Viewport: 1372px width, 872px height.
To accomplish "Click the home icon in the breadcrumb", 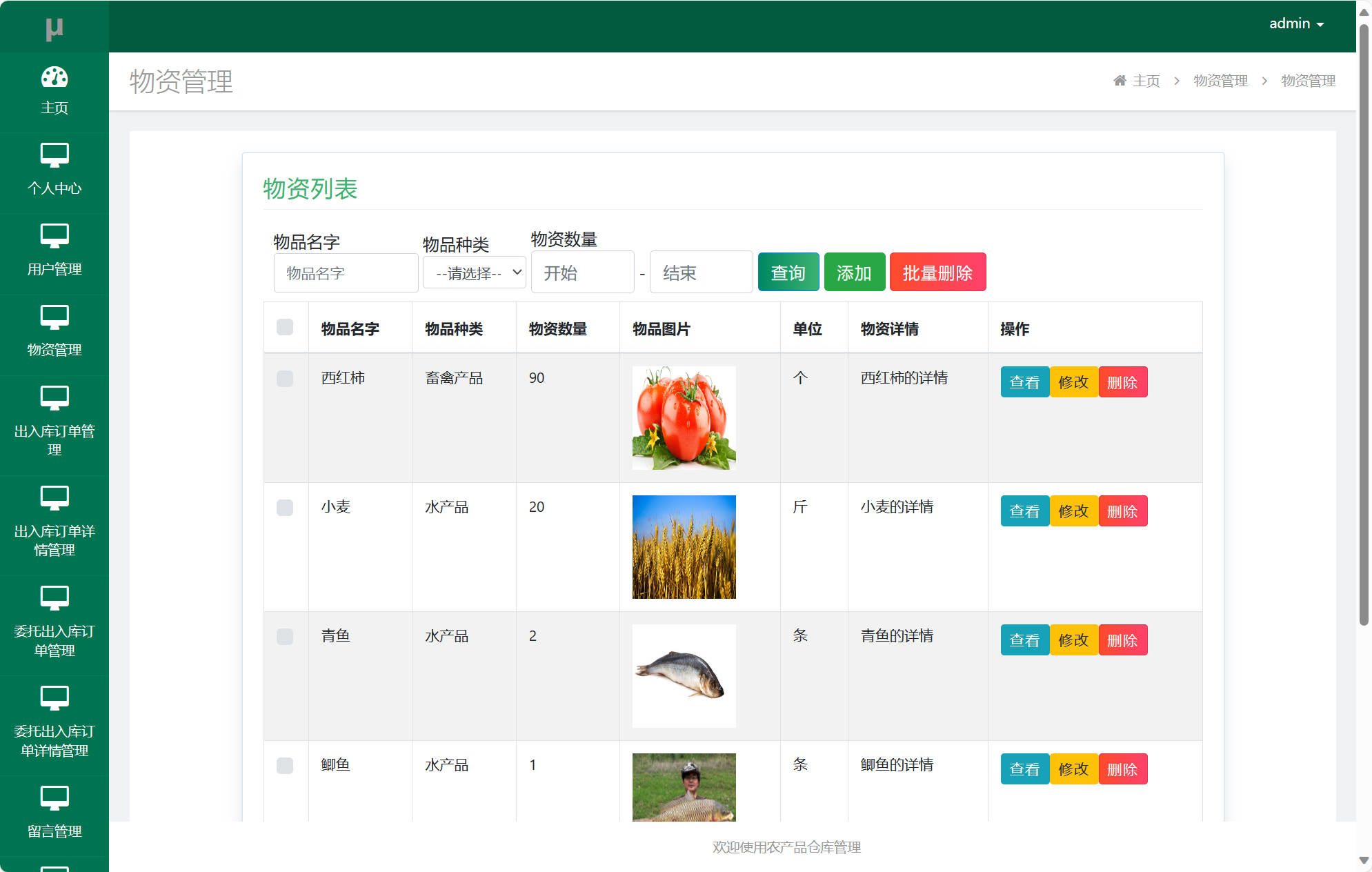I will (x=1119, y=80).
